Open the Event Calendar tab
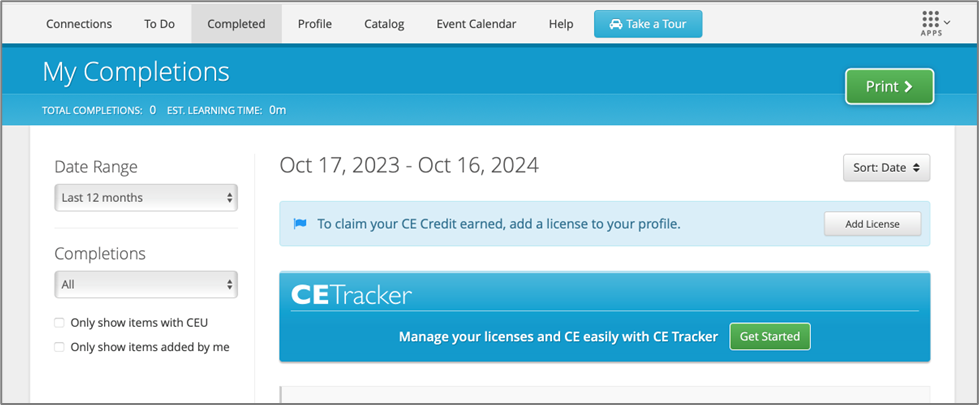This screenshot has width=979, height=405. tap(476, 24)
